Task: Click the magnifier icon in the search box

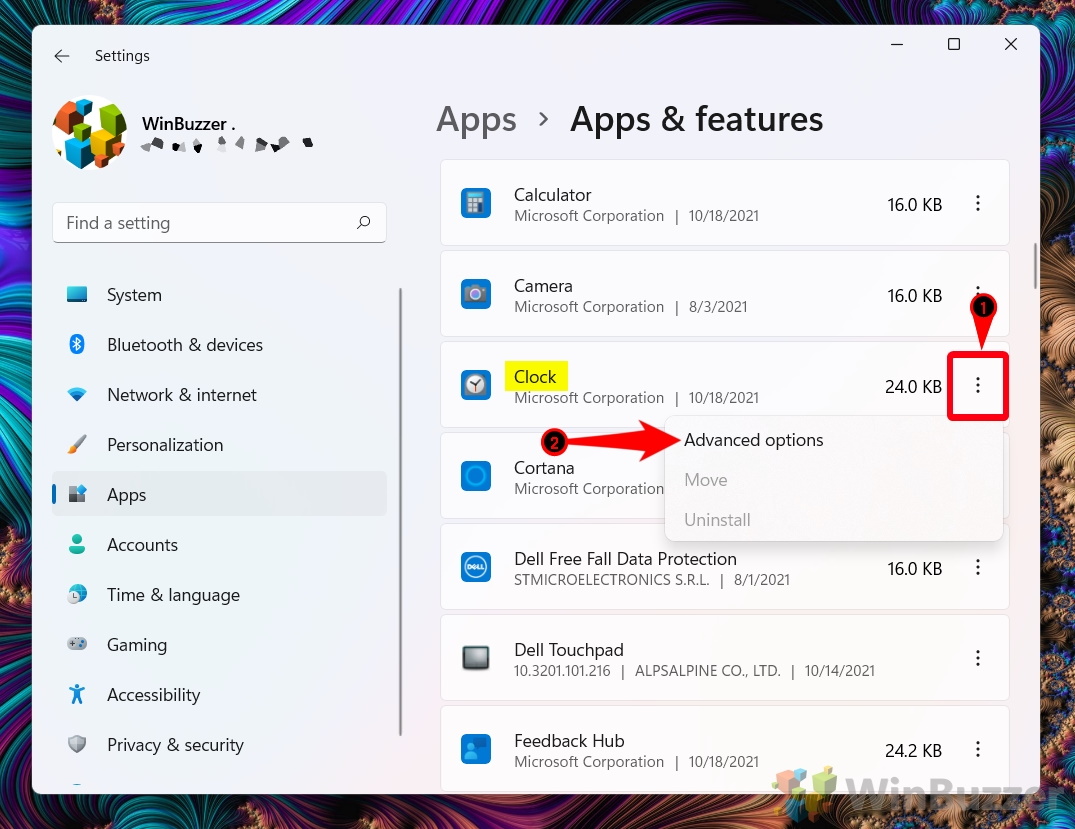Action: pyautogui.click(x=363, y=222)
